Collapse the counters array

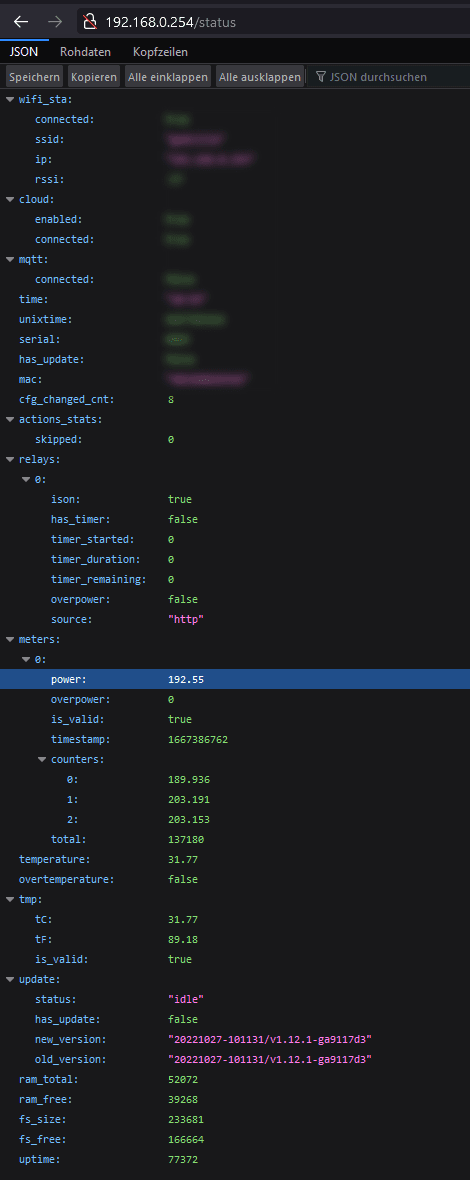pyautogui.click(x=42, y=759)
